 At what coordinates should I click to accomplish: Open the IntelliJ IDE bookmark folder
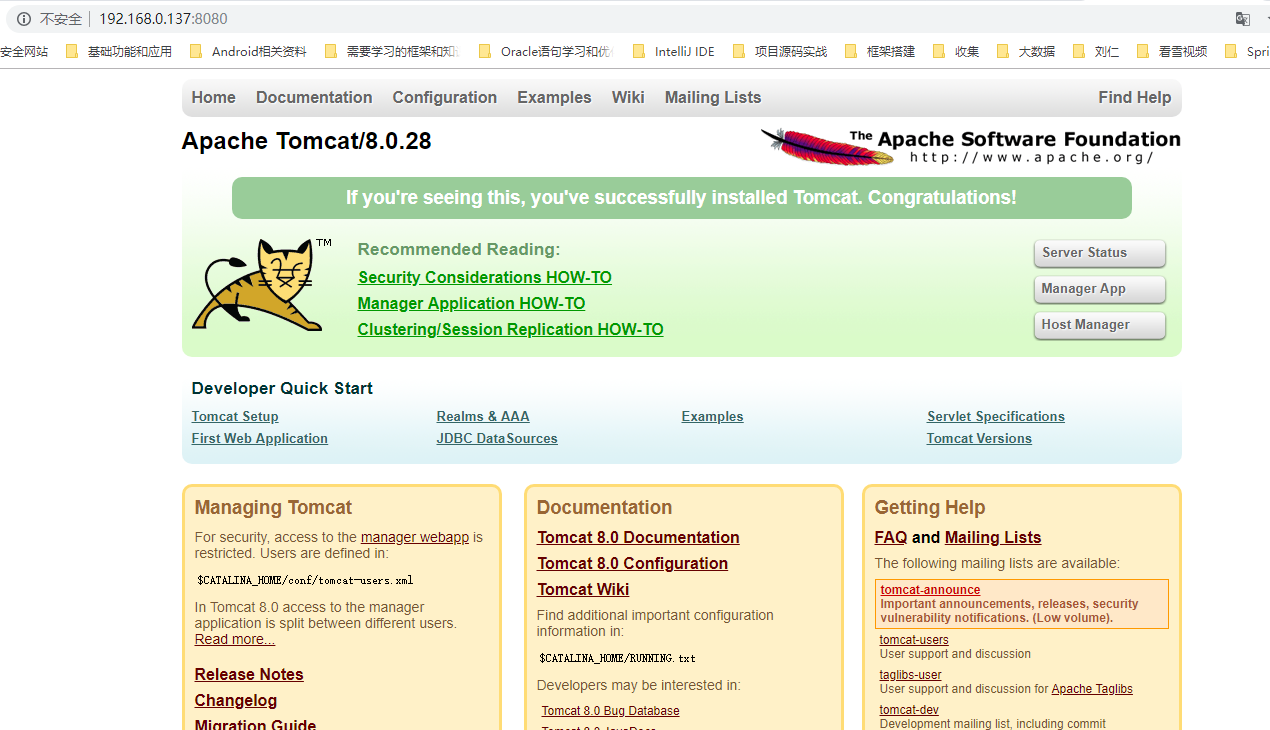[674, 51]
